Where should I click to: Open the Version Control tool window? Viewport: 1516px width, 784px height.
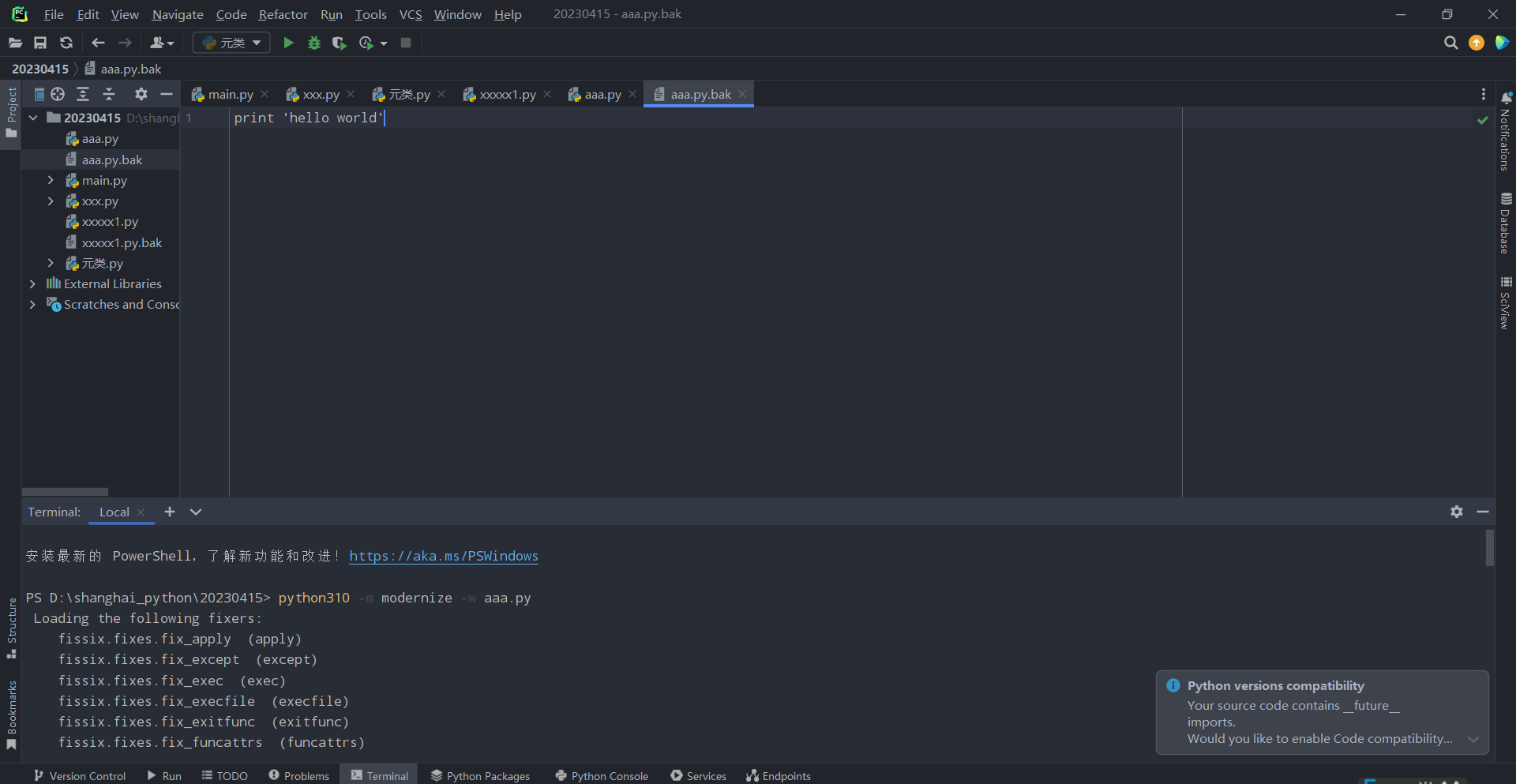pos(80,775)
